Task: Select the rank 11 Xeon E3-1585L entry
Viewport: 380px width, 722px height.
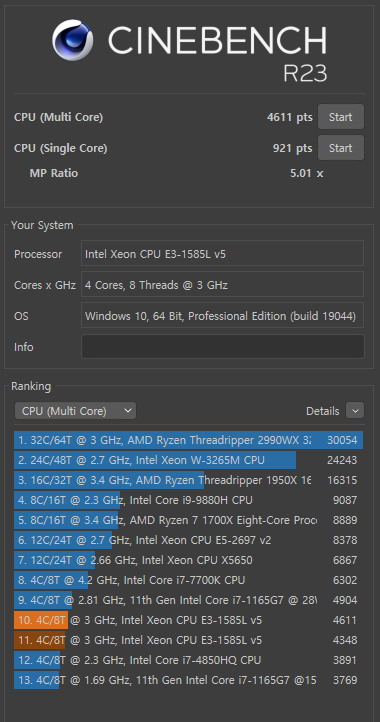Action: coord(188,640)
